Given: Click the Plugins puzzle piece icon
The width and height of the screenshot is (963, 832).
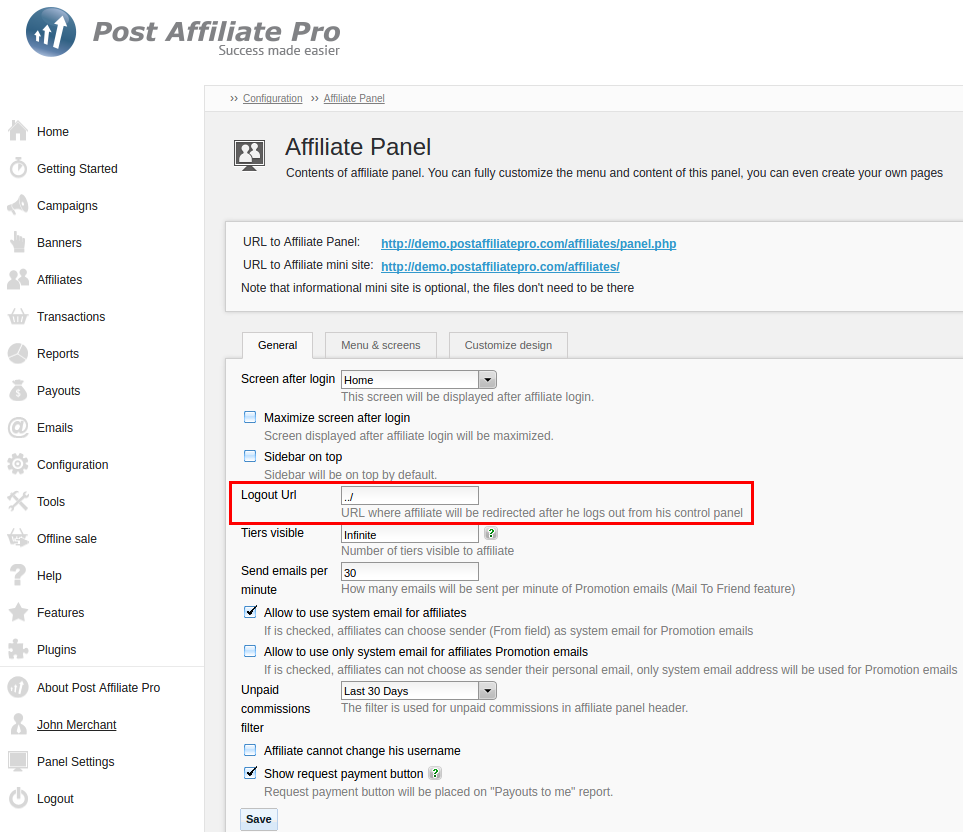Looking at the screenshot, I should [x=18, y=650].
